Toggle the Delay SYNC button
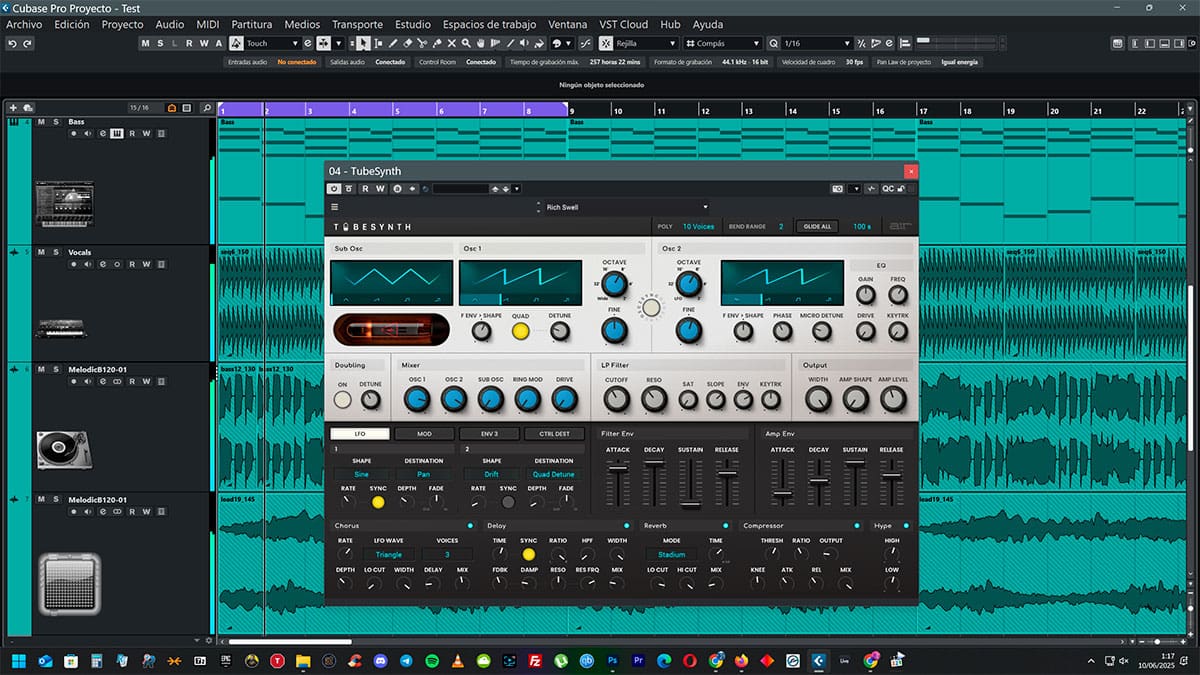 (528, 553)
